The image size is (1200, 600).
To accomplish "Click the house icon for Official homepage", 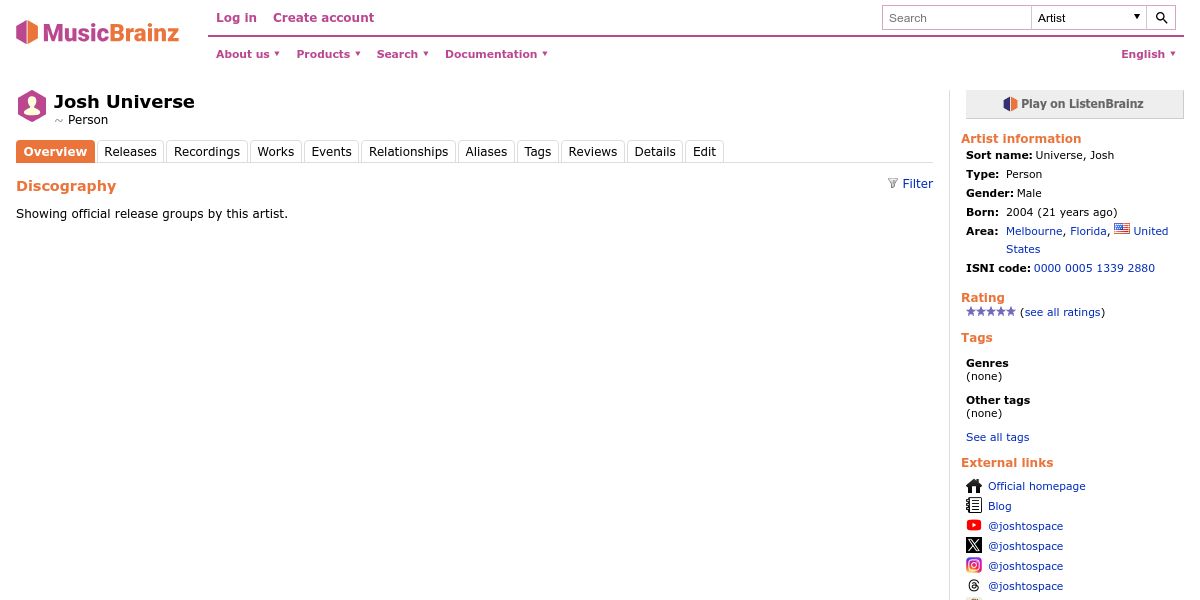I will click(x=974, y=486).
